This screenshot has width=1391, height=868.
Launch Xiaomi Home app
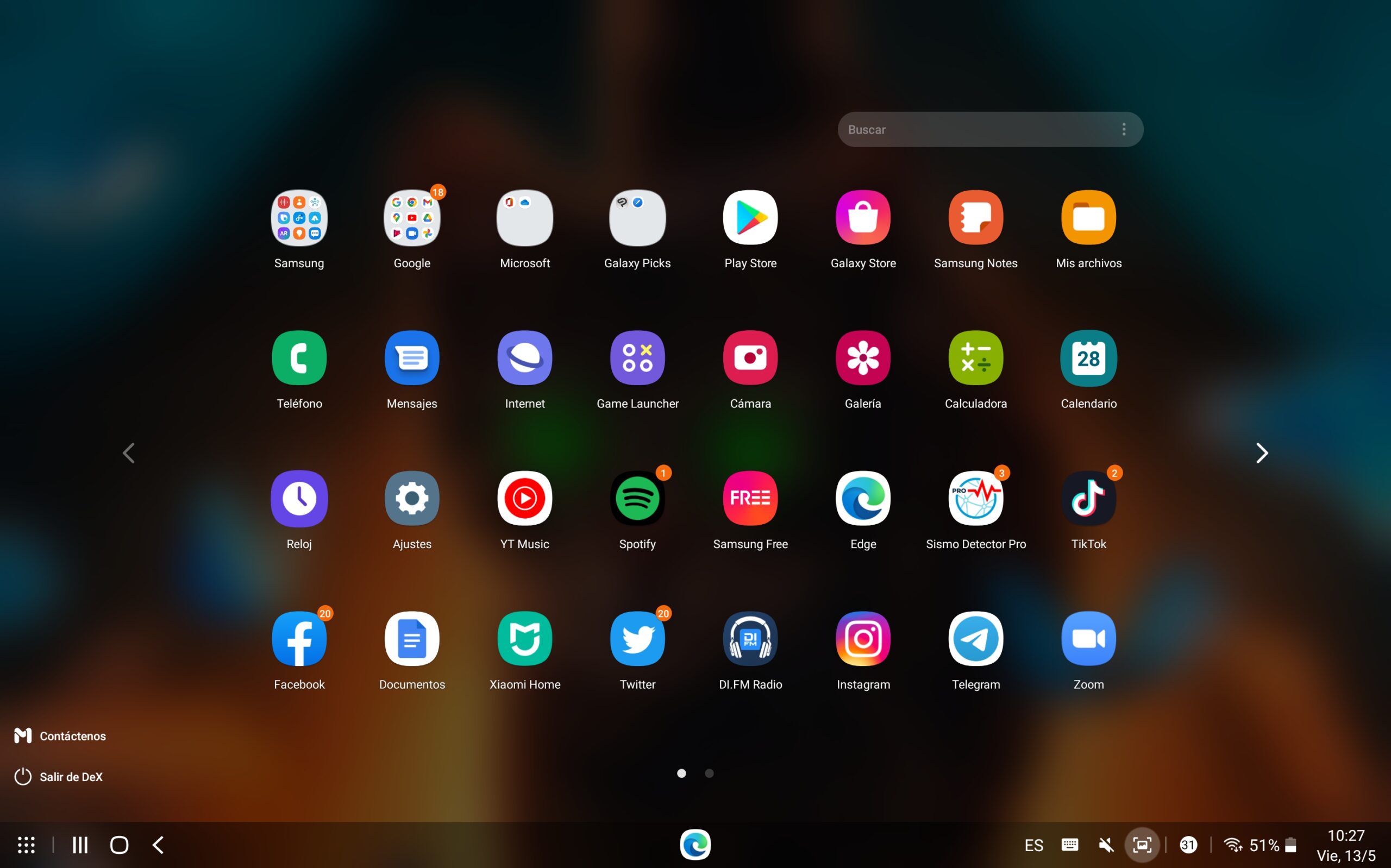(x=524, y=638)
